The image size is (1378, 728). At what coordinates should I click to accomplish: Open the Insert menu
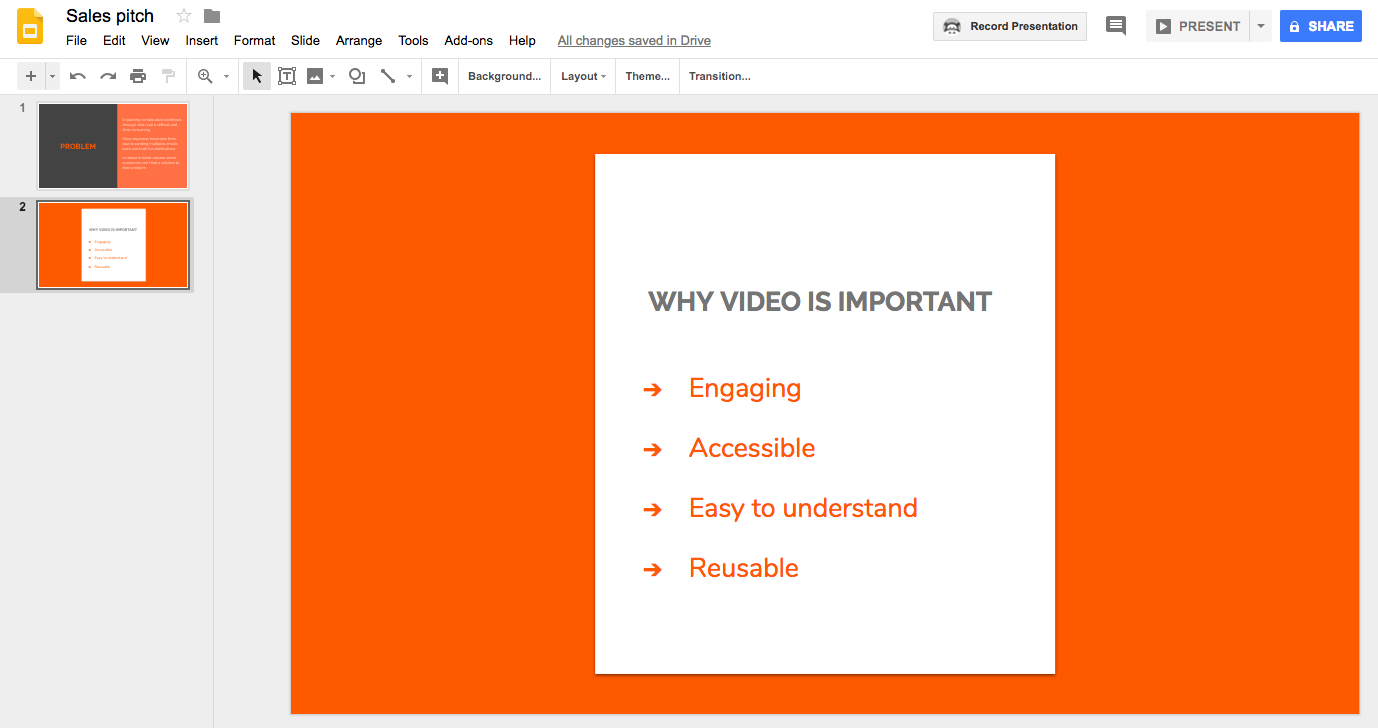(x=201, y=40)
